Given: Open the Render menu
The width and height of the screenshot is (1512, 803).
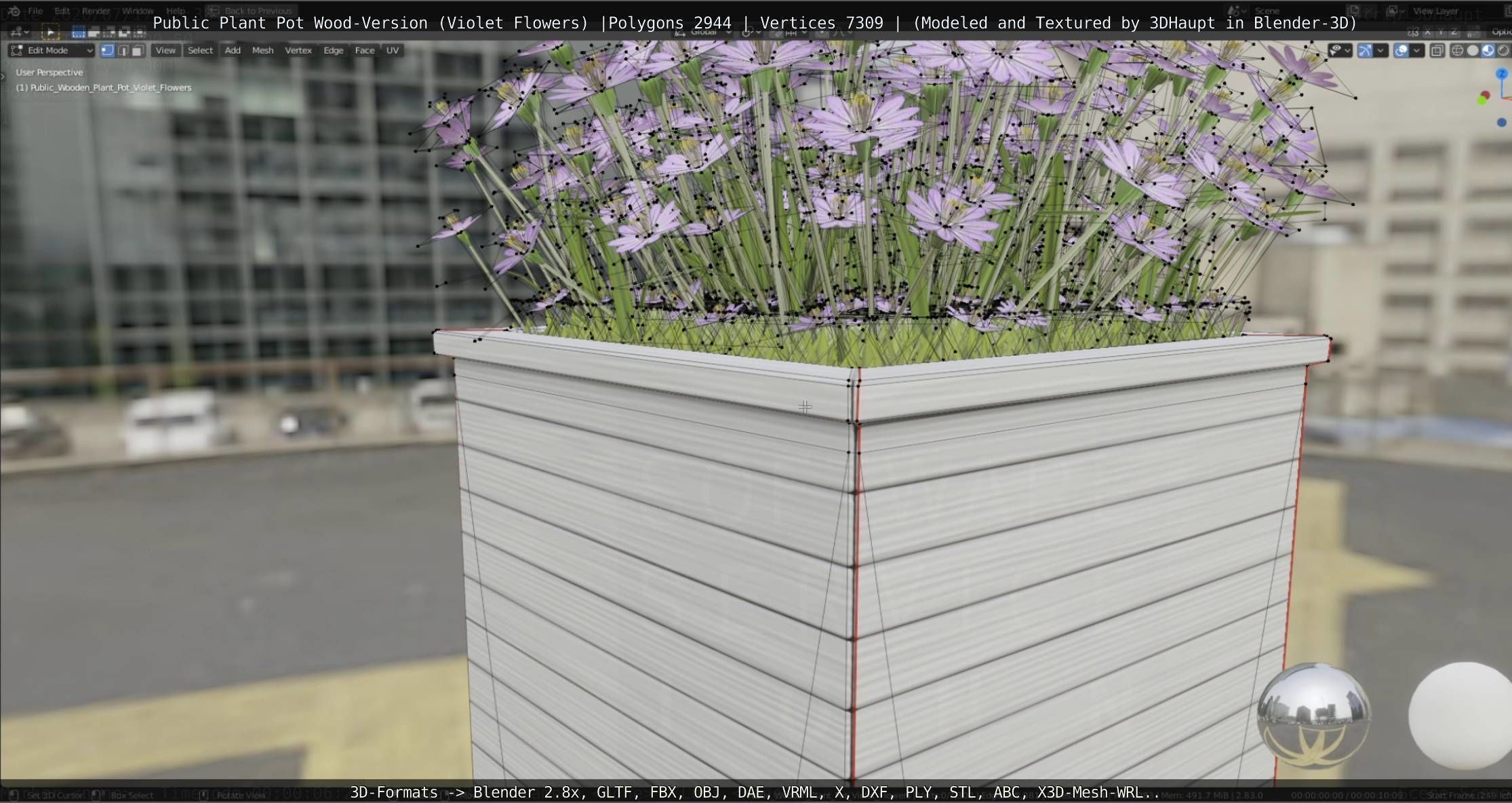Looking at the screenshot, I should 96,11.
